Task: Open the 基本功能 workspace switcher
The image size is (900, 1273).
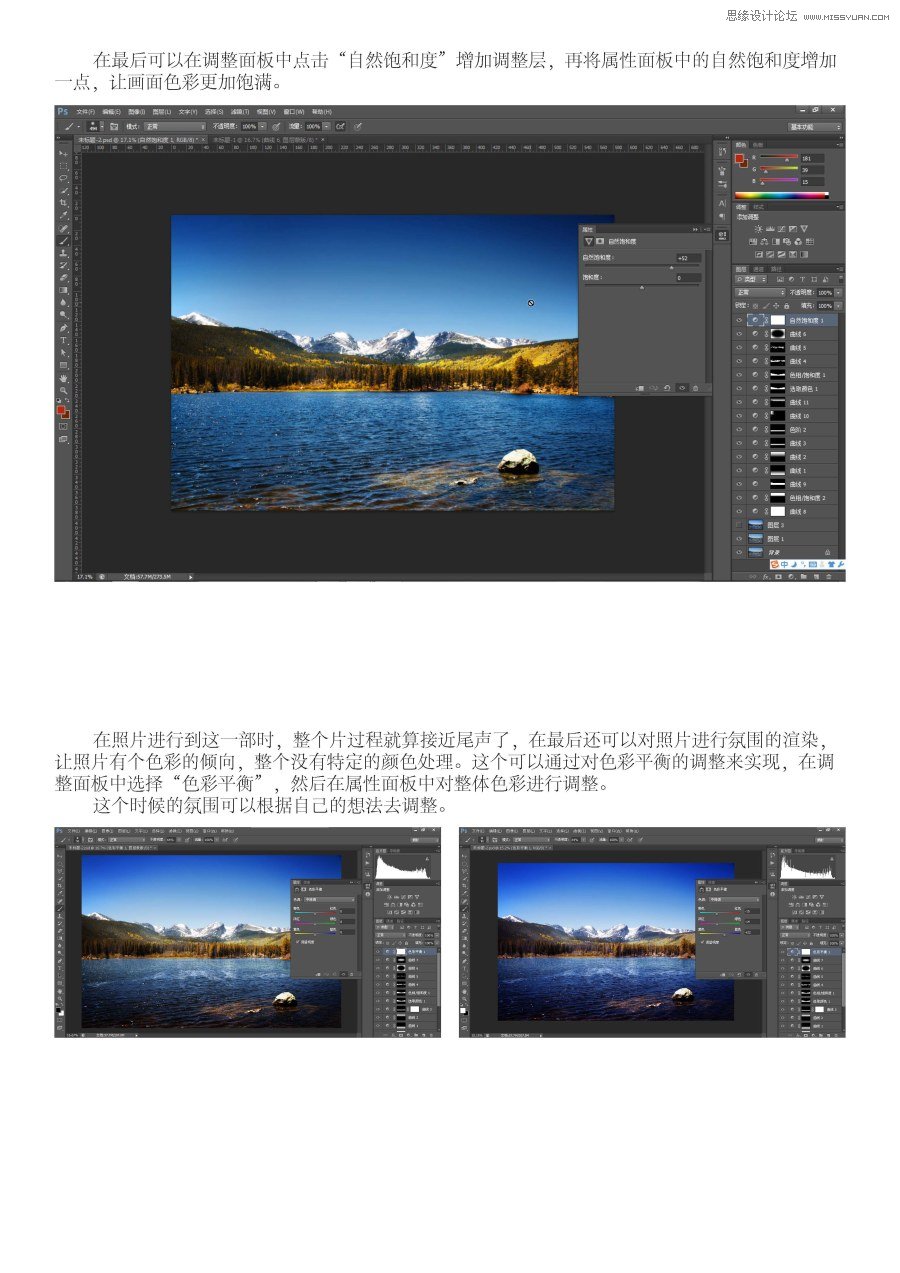Action: pos(815,127)
